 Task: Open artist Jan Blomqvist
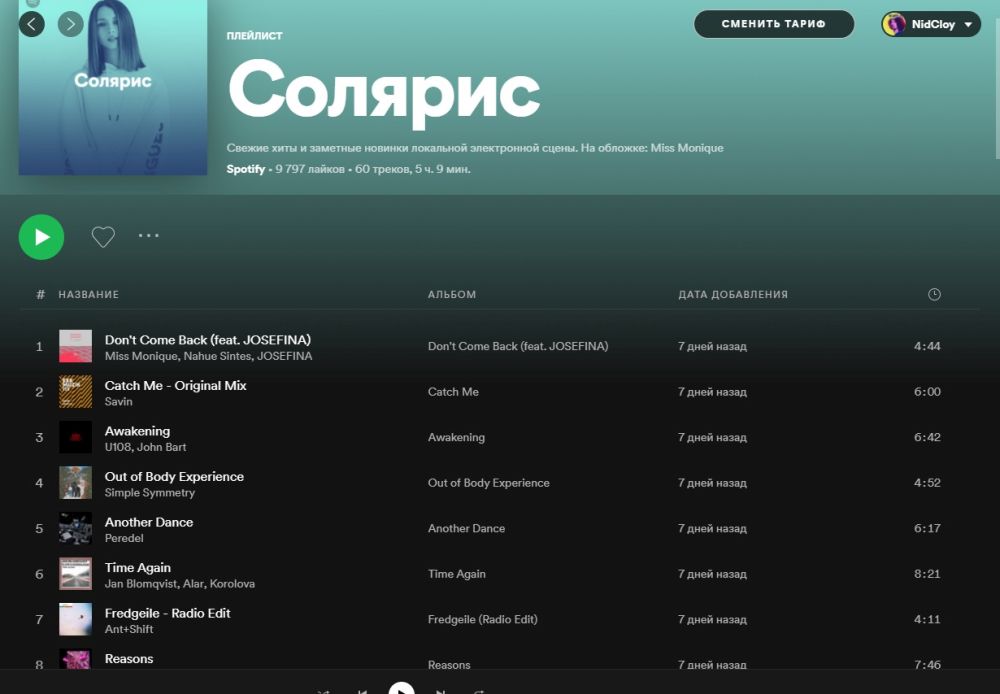(140, 584)
